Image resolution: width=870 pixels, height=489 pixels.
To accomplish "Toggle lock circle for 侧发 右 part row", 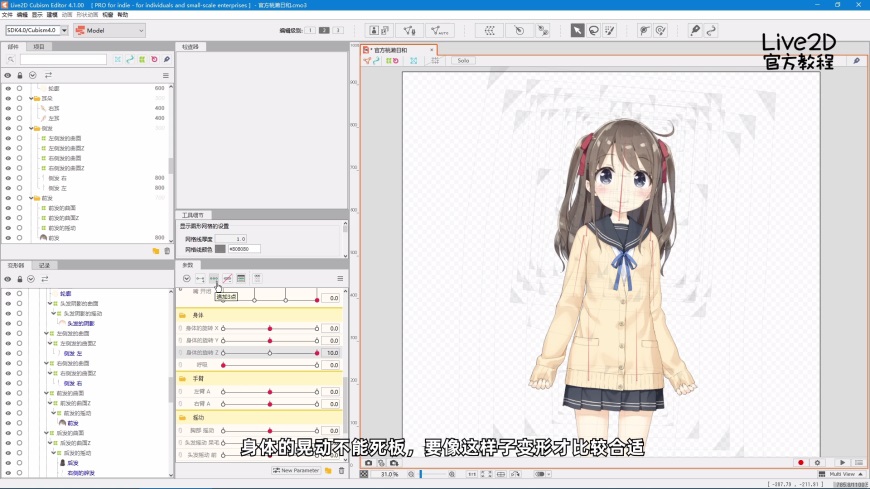I will click(19, 178).
